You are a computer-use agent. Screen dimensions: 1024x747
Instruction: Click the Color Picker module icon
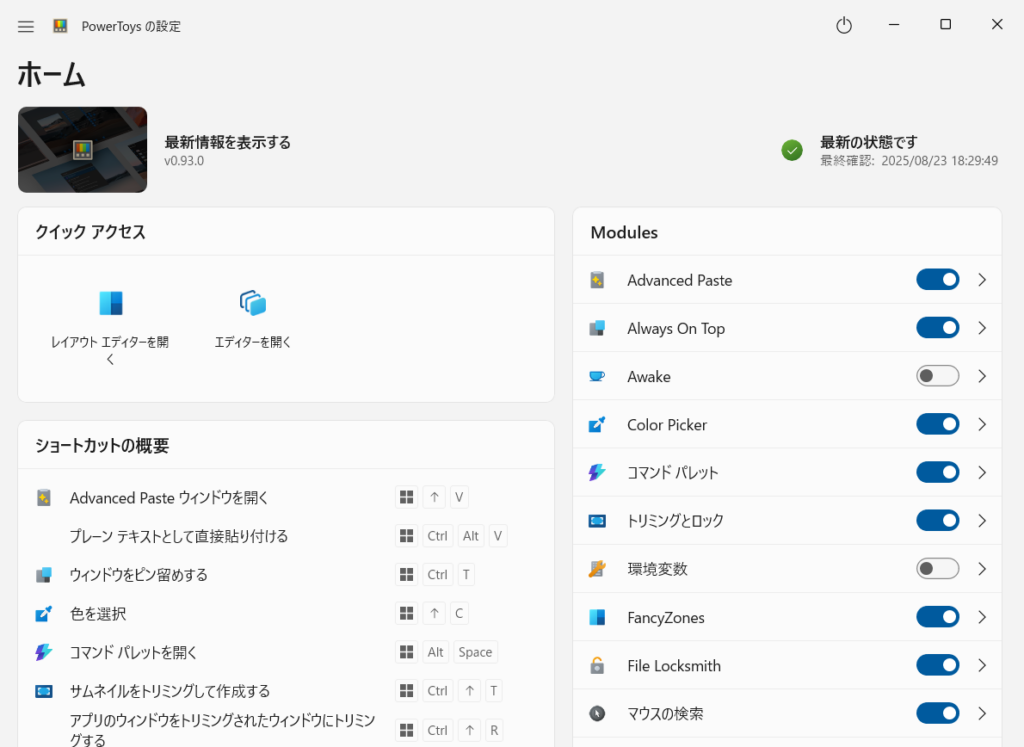597,424
